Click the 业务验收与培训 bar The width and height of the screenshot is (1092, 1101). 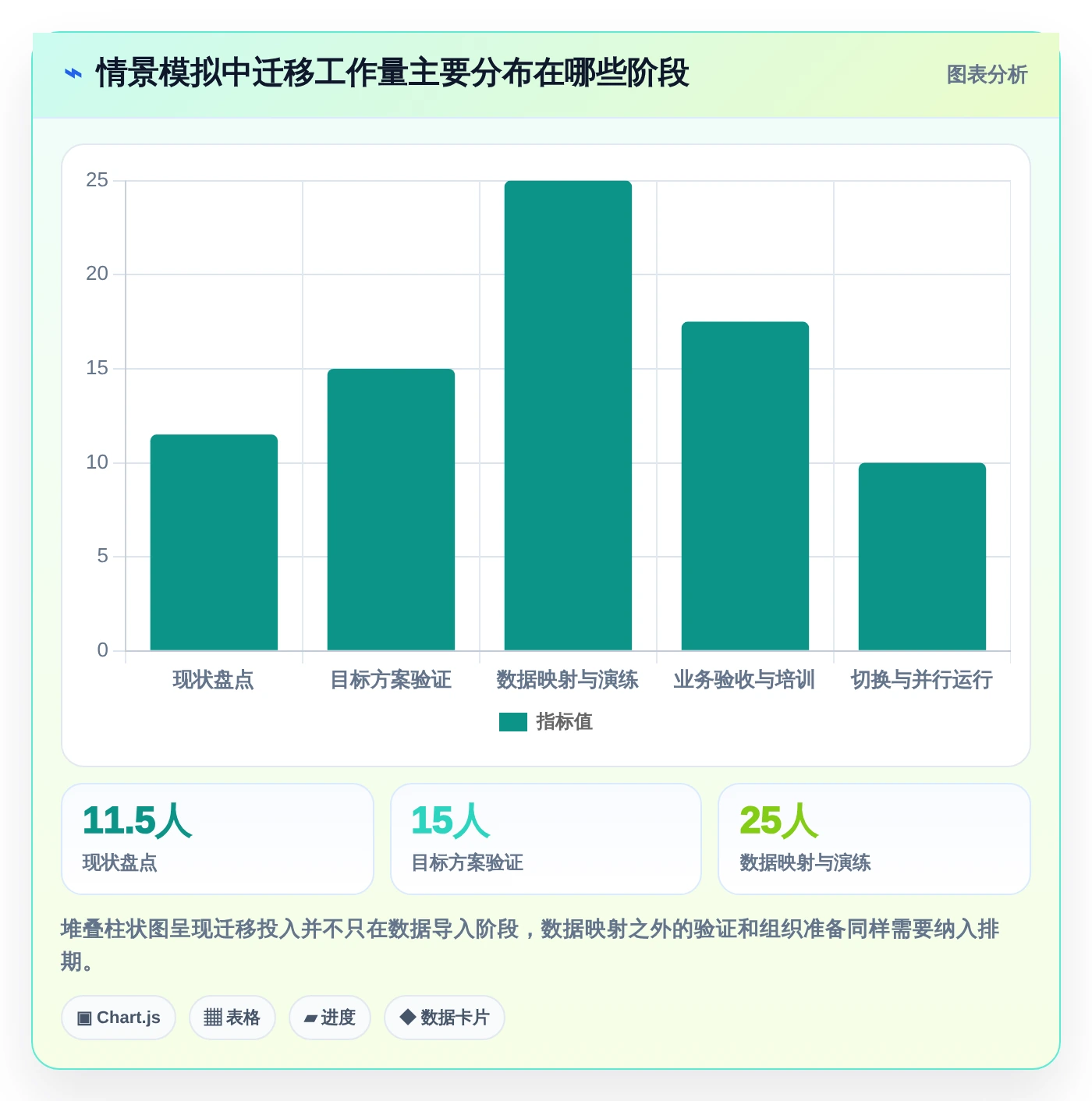[x=745, y=486]
